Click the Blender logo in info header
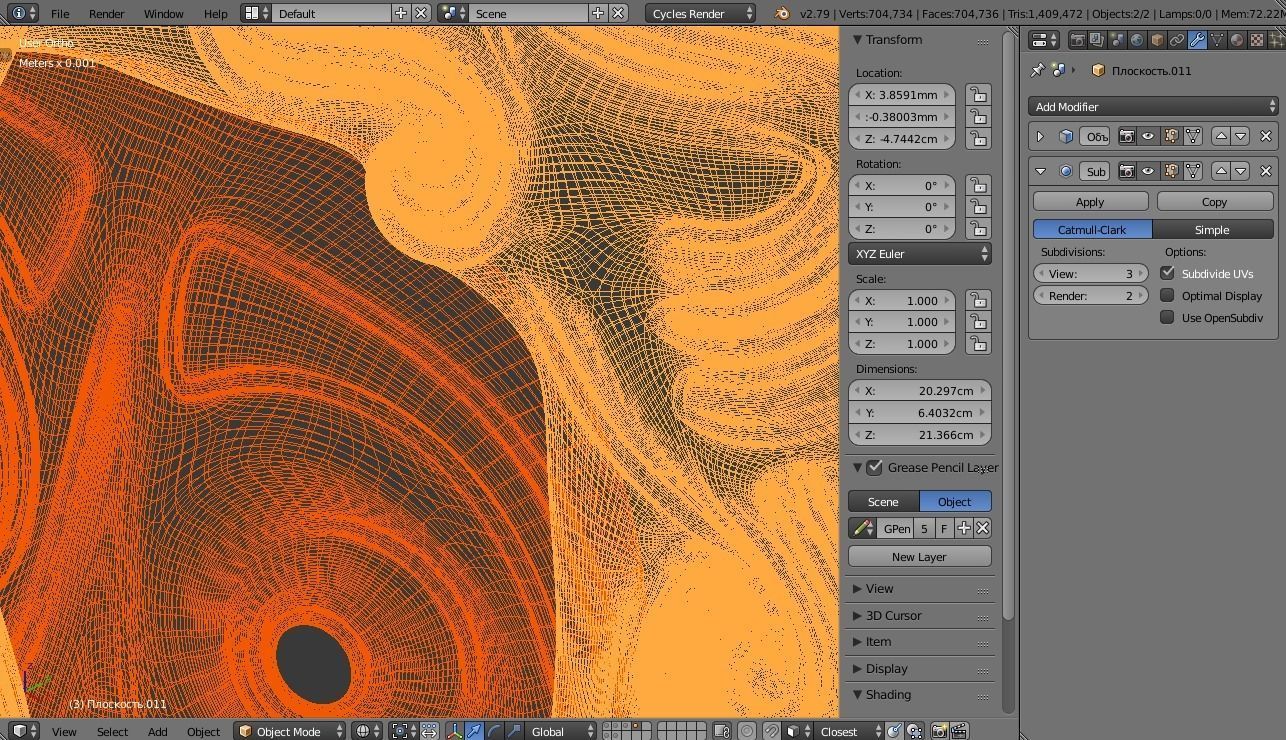Viewport: 1286px width, 740px height. pos(782,13)
